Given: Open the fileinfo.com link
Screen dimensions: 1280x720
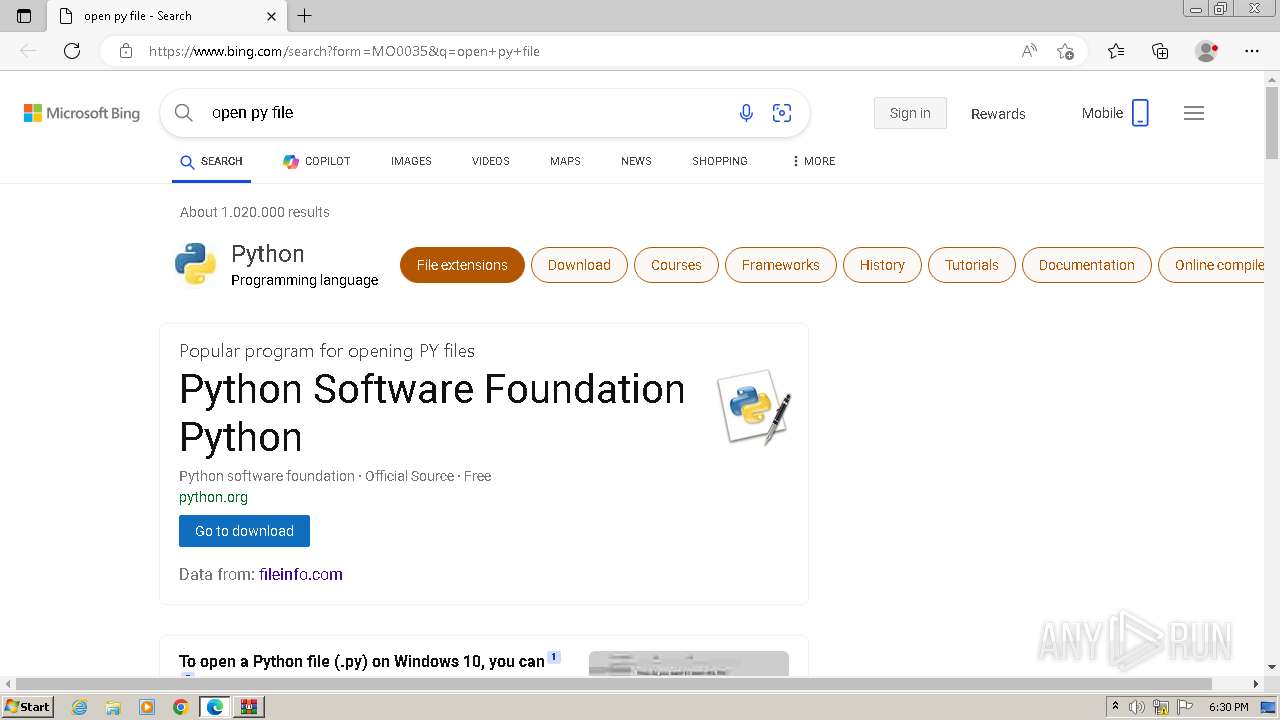Looking at the screenshot, I should pyautogui.click(x=300, y=574).
